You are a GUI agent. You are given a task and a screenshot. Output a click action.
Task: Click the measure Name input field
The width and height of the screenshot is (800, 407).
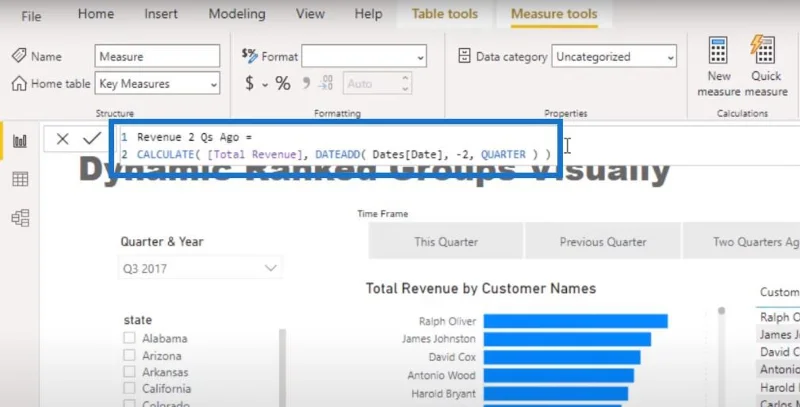click(x=157, y=56)
